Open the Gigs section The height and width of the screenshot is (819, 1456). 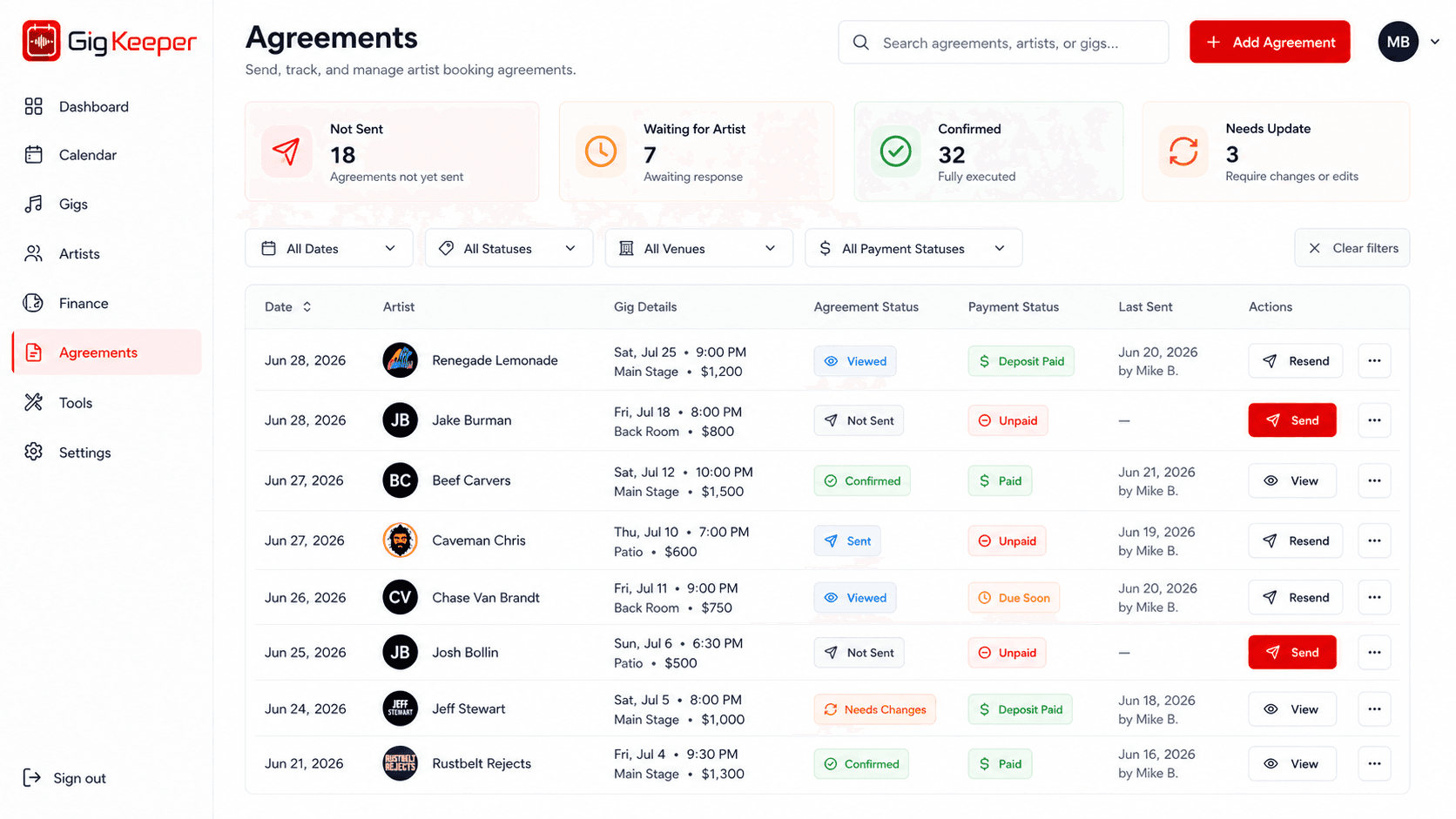(x=73, y=205)
